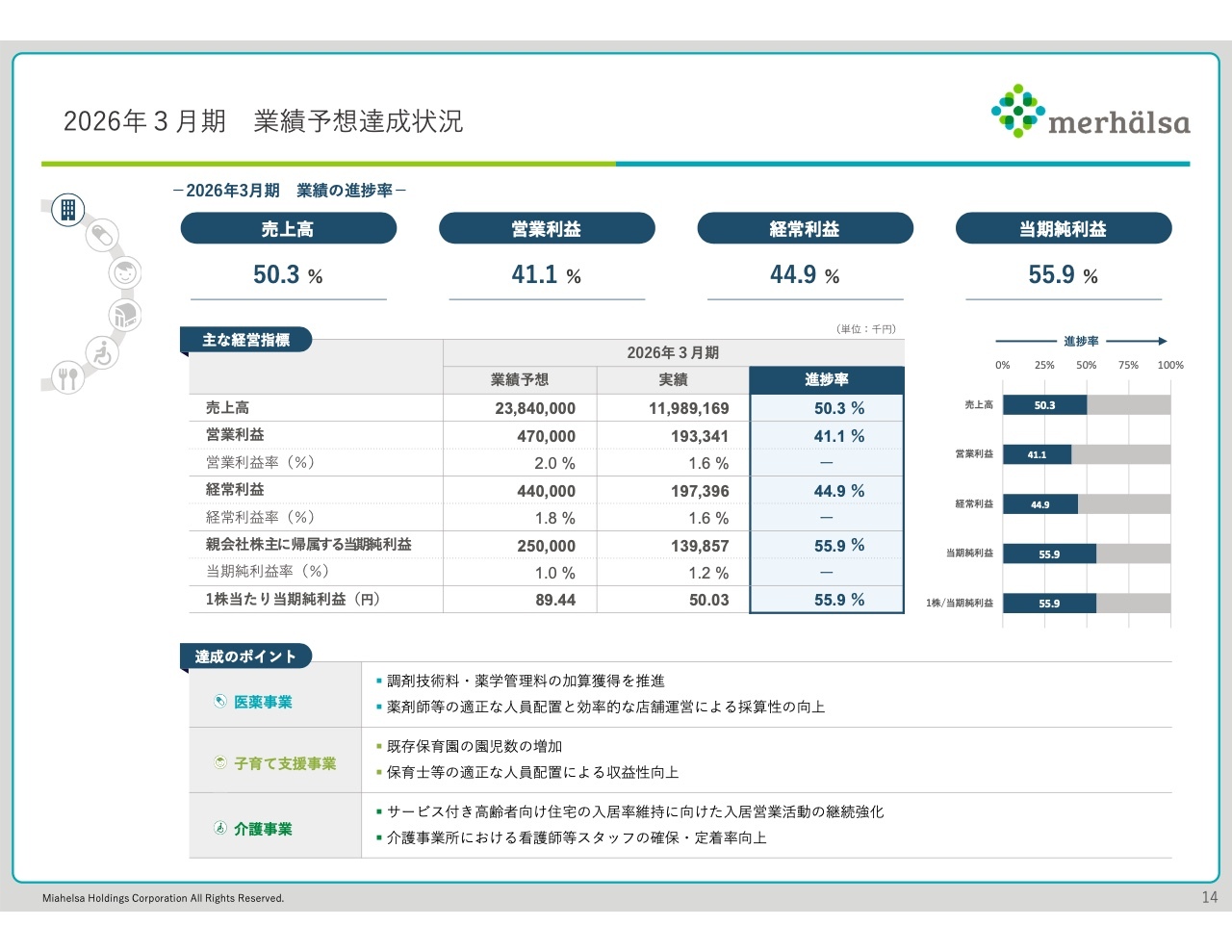Screen dimensions: 1232x952
Task: Click the 進捗率 column header
Action: 826,380
